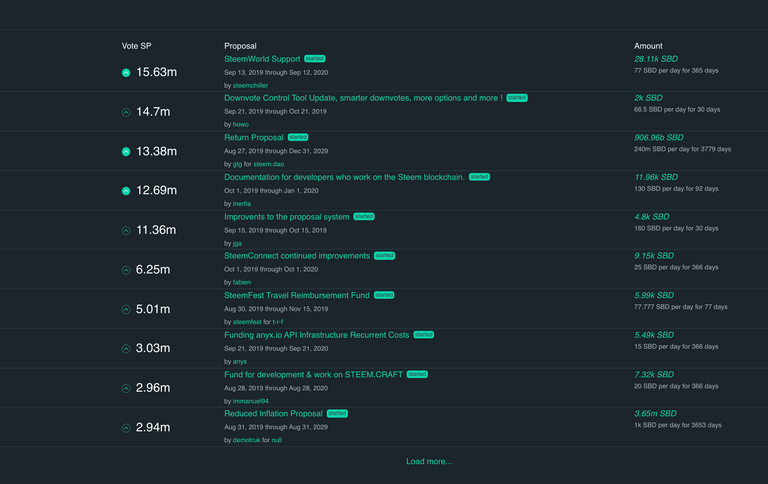Visit howo author profile
Viewport: 768px width, 484px height.
tap(240, 124)
